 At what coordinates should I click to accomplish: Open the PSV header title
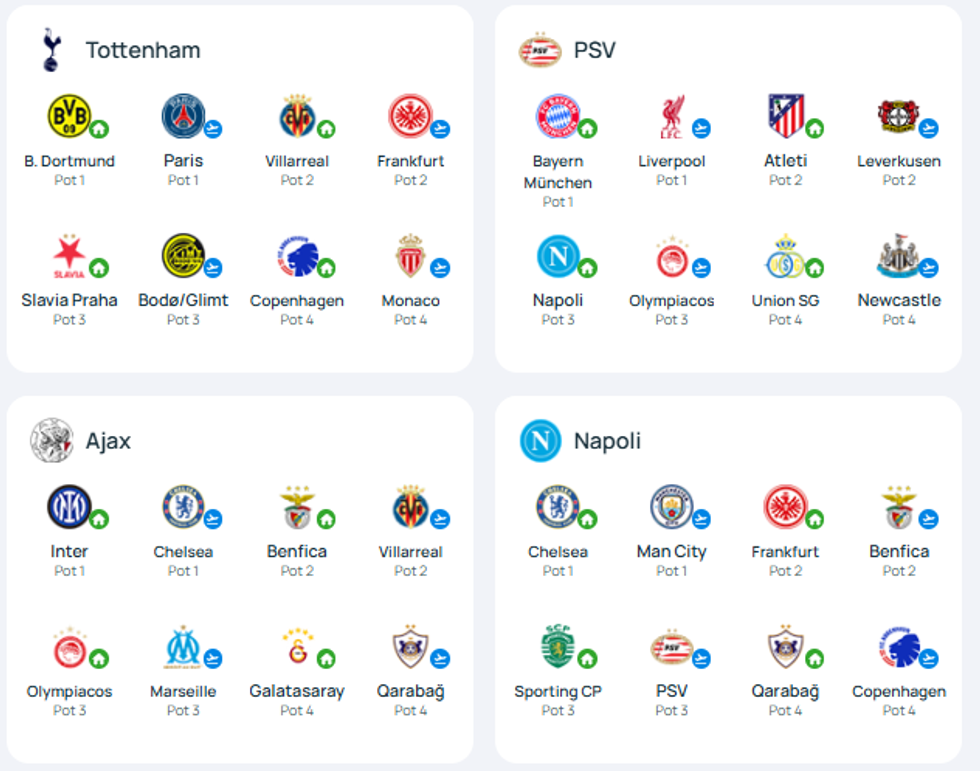(x=594, y=50)
